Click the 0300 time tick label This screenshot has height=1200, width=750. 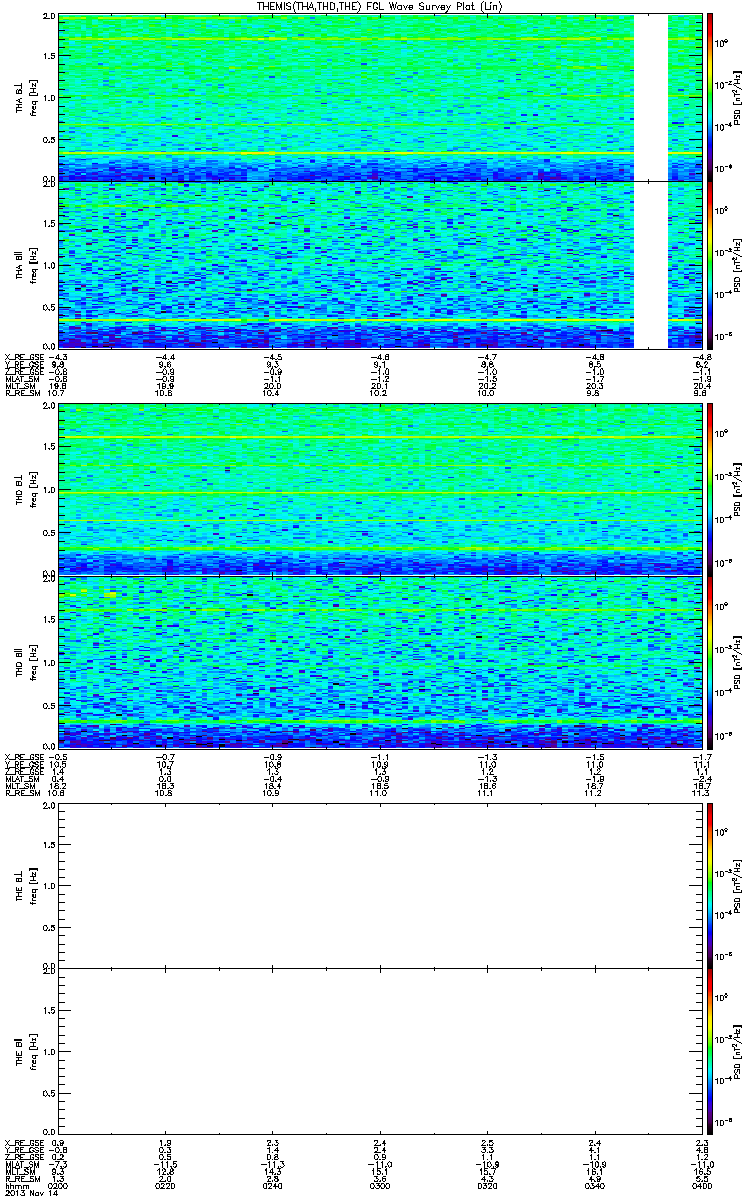tap(380, 1185)
